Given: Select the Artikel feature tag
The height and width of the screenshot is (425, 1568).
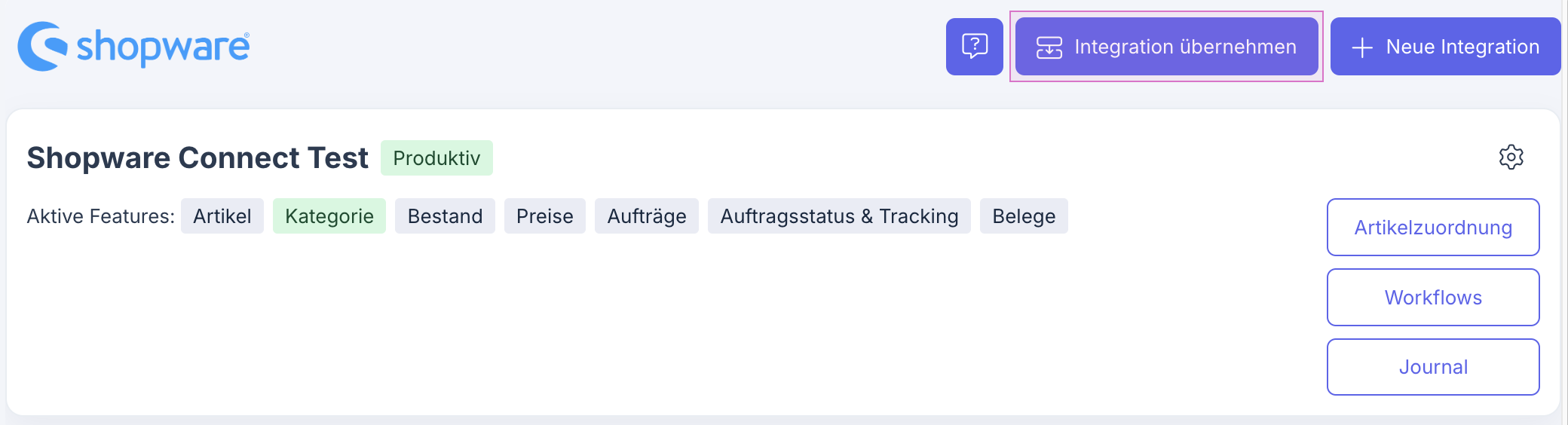Looking at the screenshot, I should tap(222, 216).
